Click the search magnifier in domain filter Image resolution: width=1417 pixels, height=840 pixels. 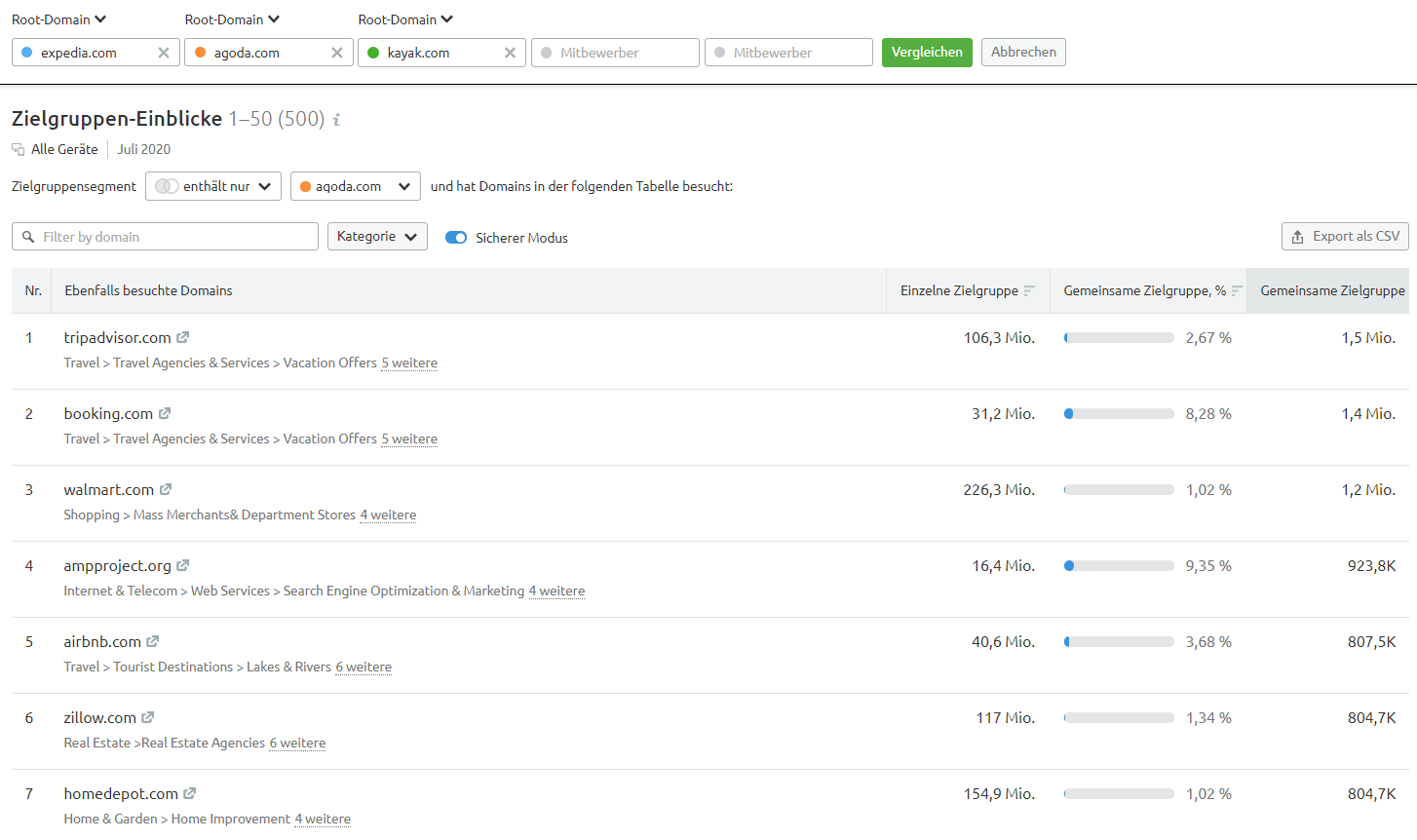click(28, 237)
